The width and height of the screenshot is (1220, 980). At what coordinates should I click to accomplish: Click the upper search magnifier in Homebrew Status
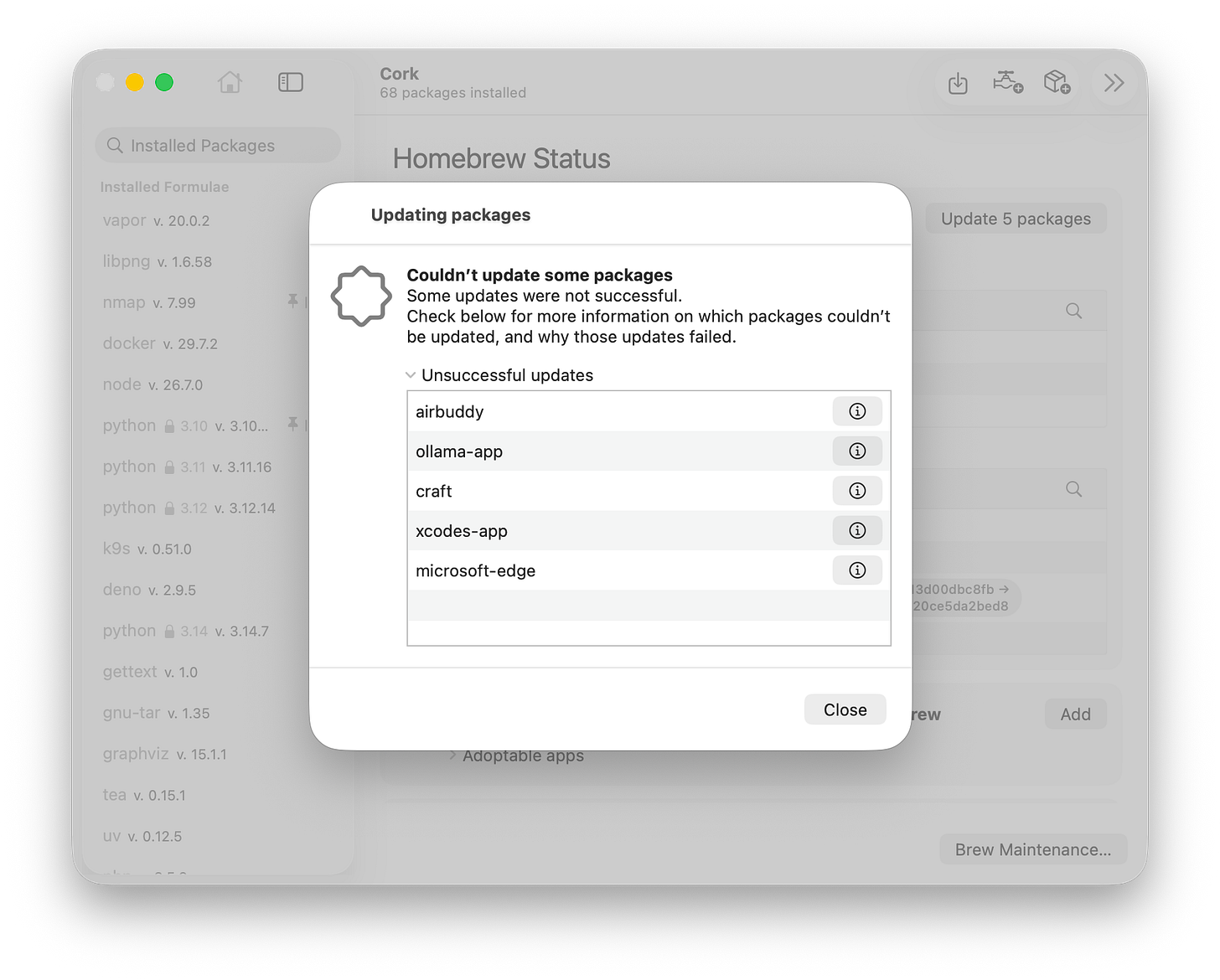tap(1073, 311)
